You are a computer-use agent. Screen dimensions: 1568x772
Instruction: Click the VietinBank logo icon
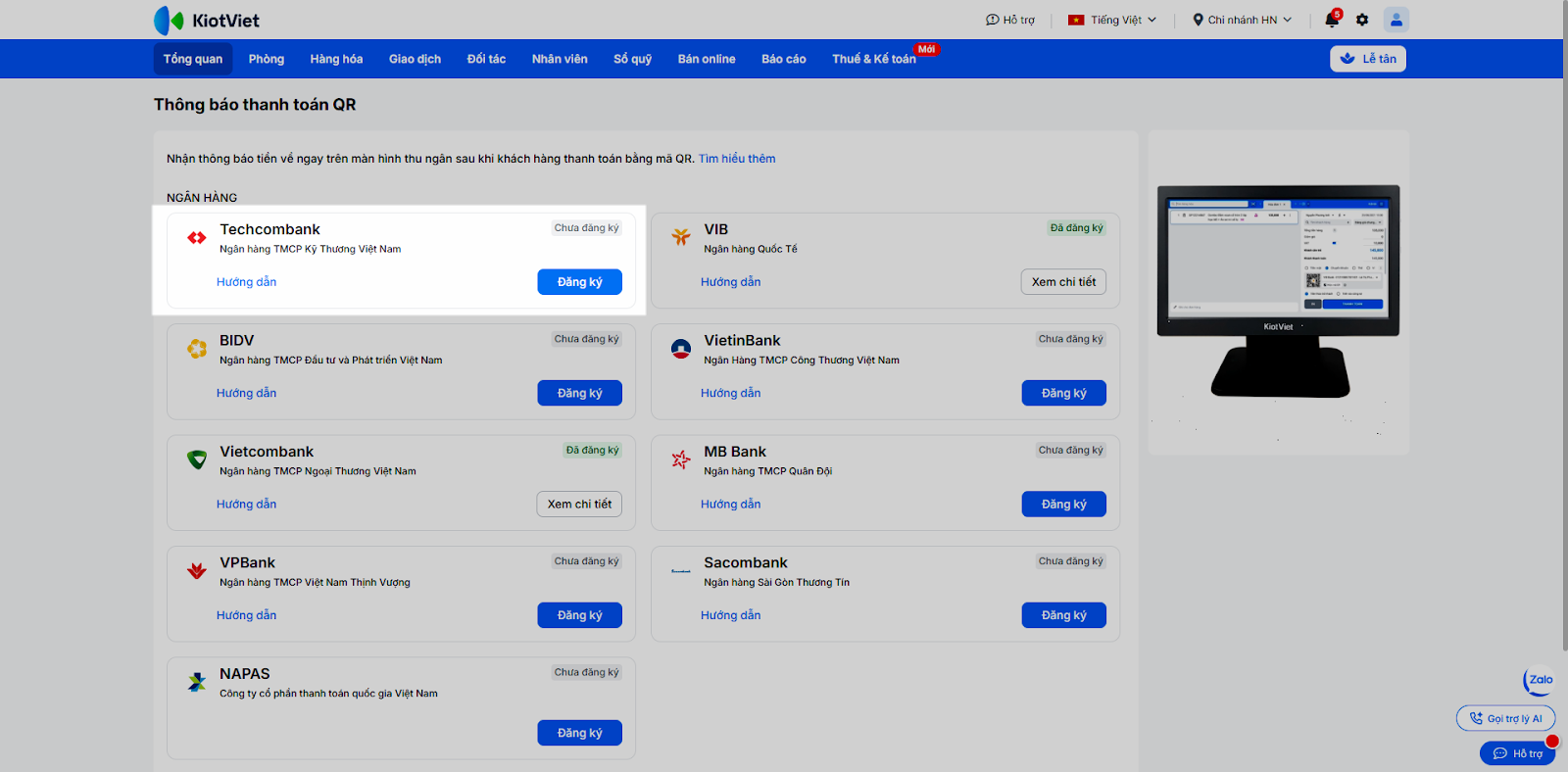point(681,348)
